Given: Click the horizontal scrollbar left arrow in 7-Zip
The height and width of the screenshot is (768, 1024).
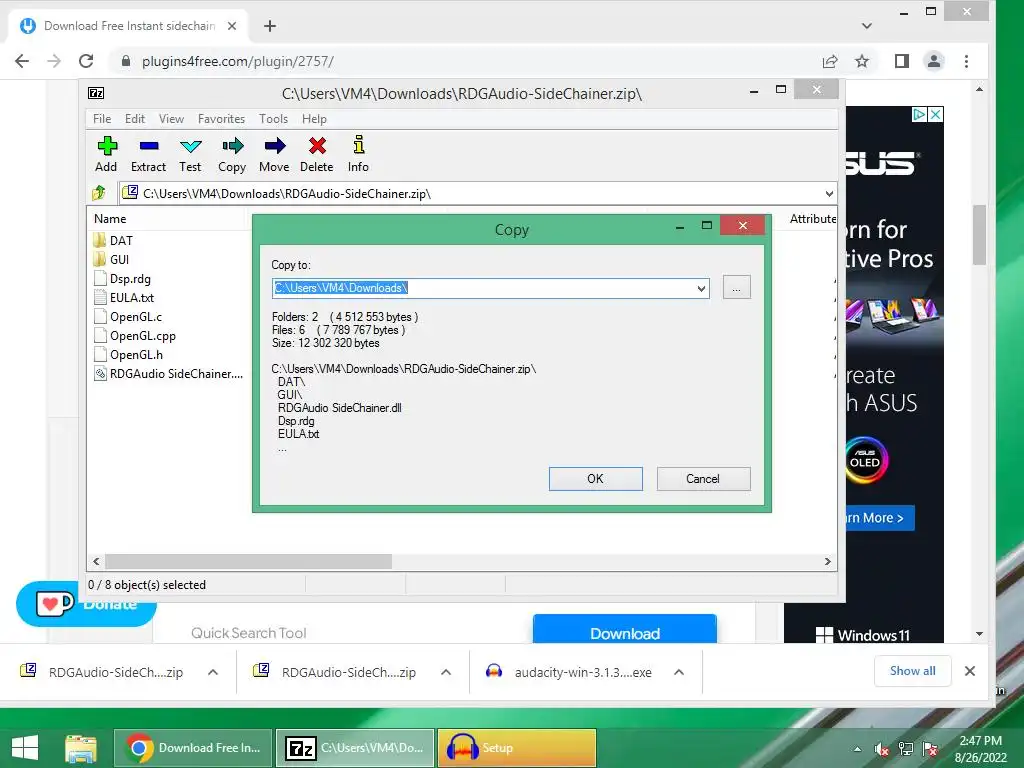Looking at the screenshot, I should [97, 562].
